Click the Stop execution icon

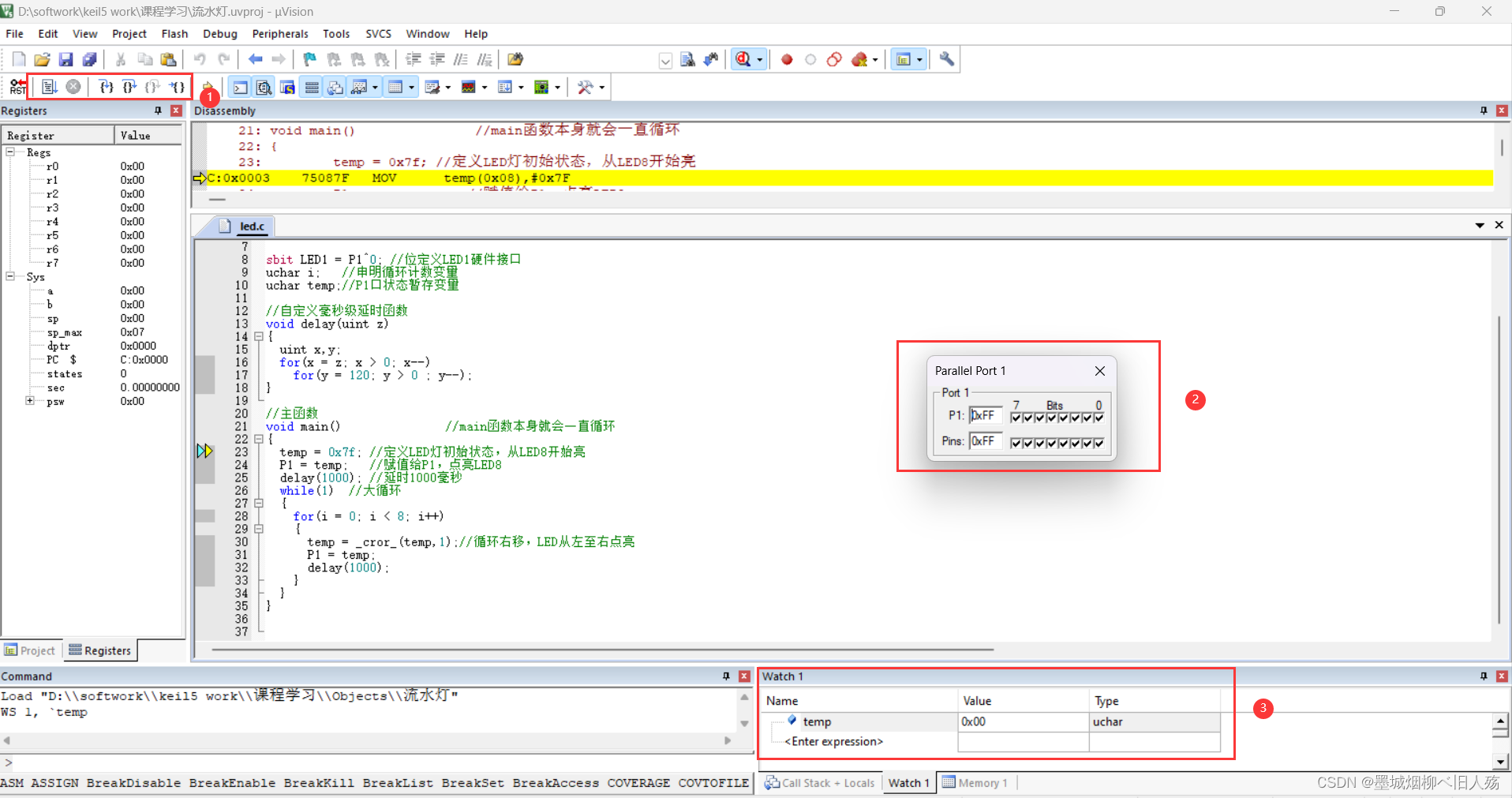(73, 87)
